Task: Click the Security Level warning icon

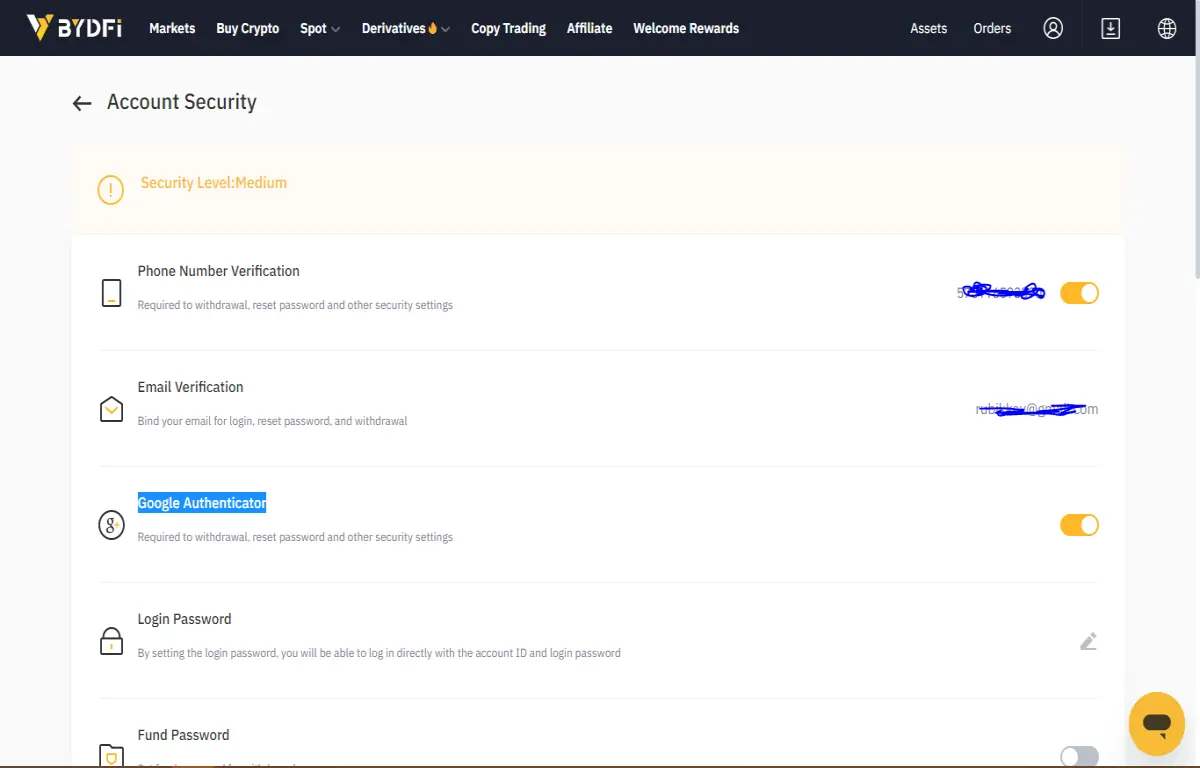Action: point(110,189)
